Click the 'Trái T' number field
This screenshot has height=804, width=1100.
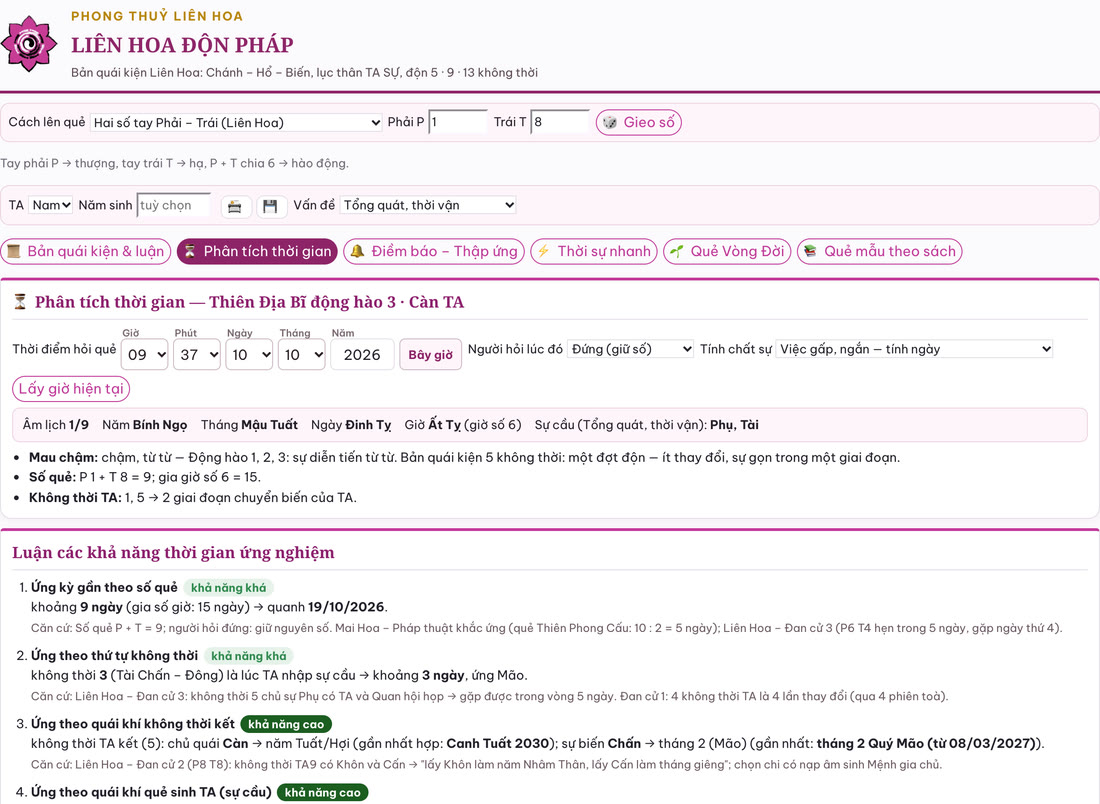(x=560, y=122)
